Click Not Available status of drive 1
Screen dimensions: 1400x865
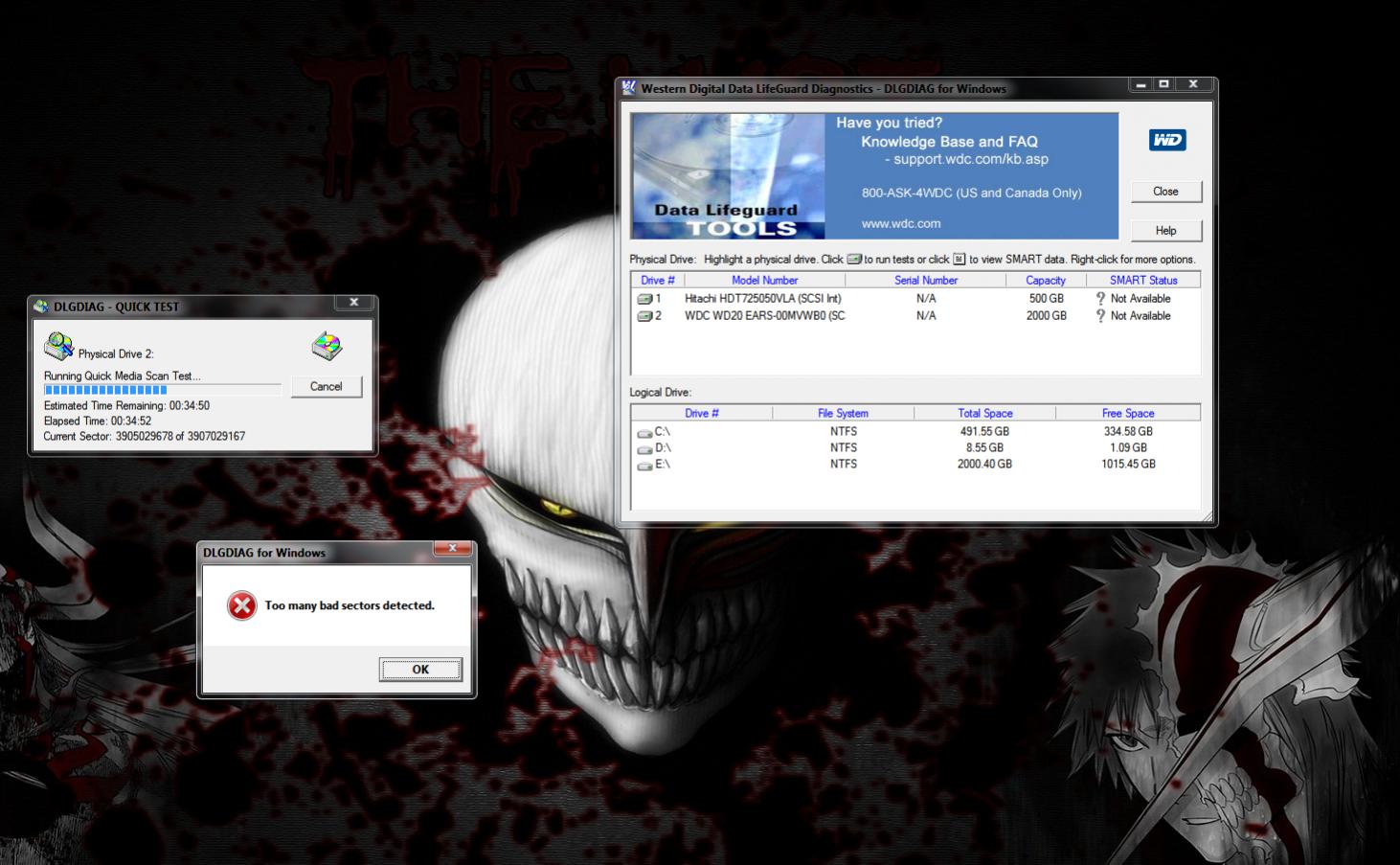point(1140,299)
